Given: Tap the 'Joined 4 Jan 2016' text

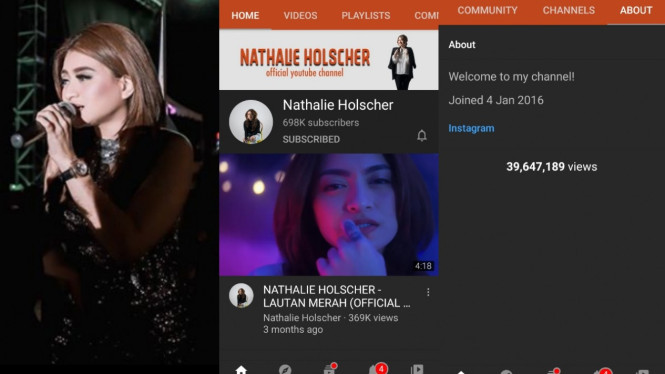Looking at the screenshot, I should (x=496, y=100).
